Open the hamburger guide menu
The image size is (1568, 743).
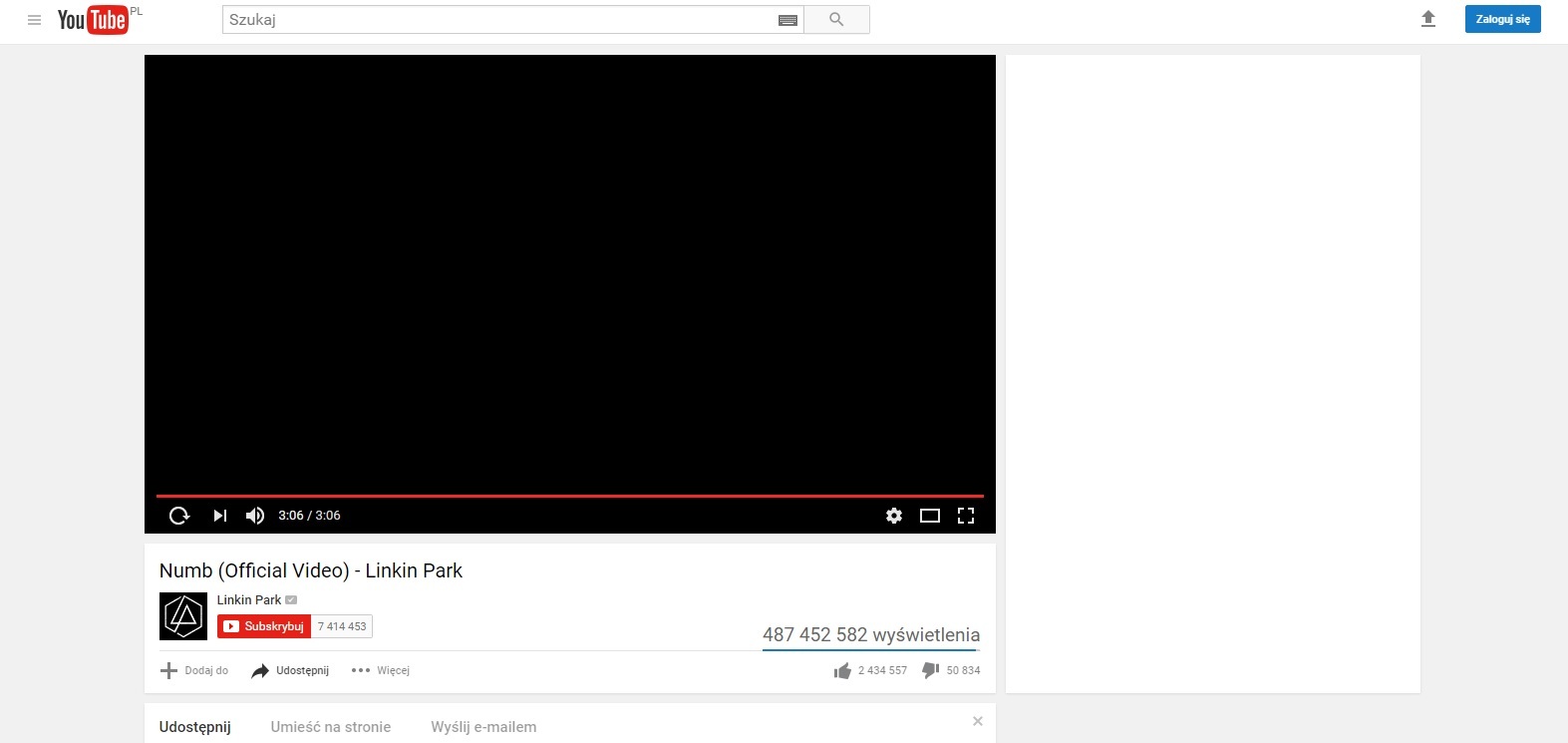tap(34, 20)
